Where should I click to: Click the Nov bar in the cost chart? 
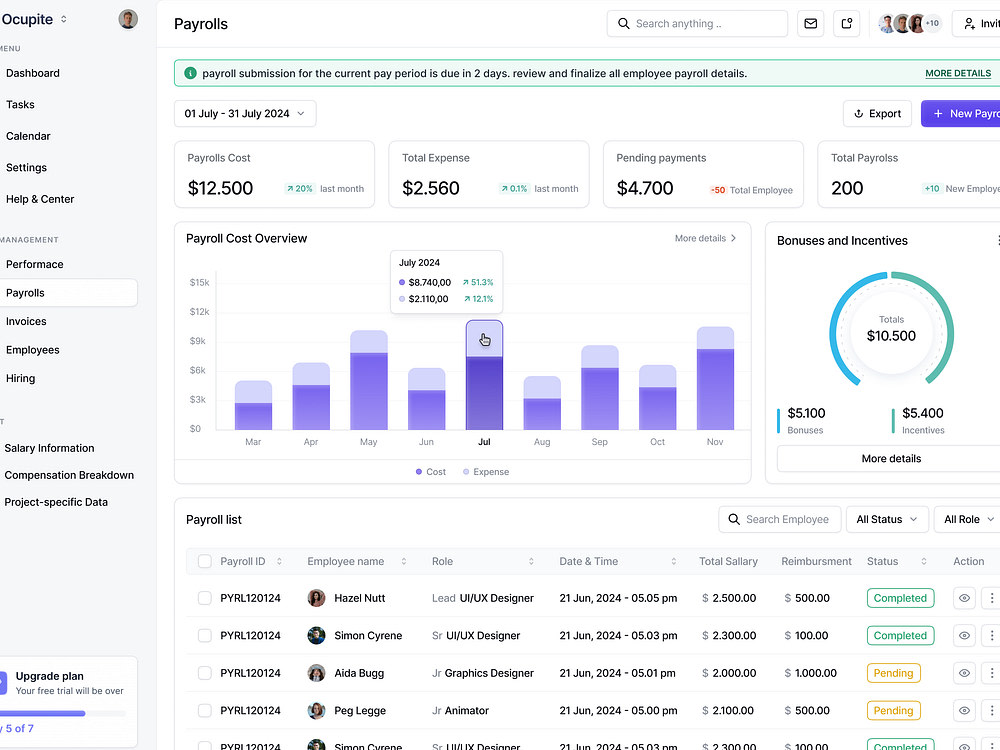715,378
